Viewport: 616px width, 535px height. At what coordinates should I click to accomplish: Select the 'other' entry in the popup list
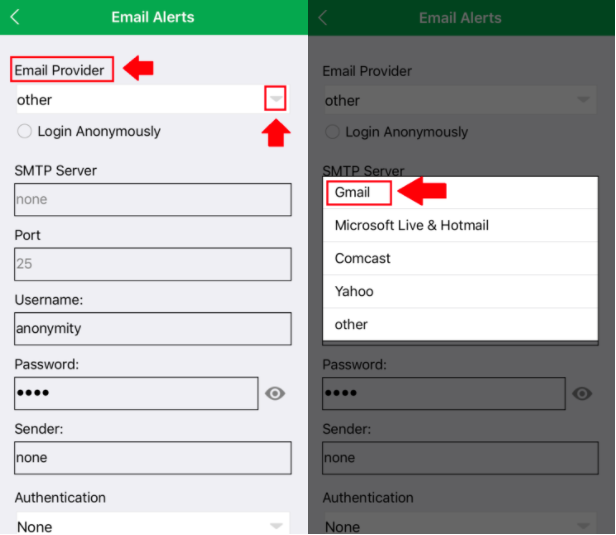[x=351, y=324]
